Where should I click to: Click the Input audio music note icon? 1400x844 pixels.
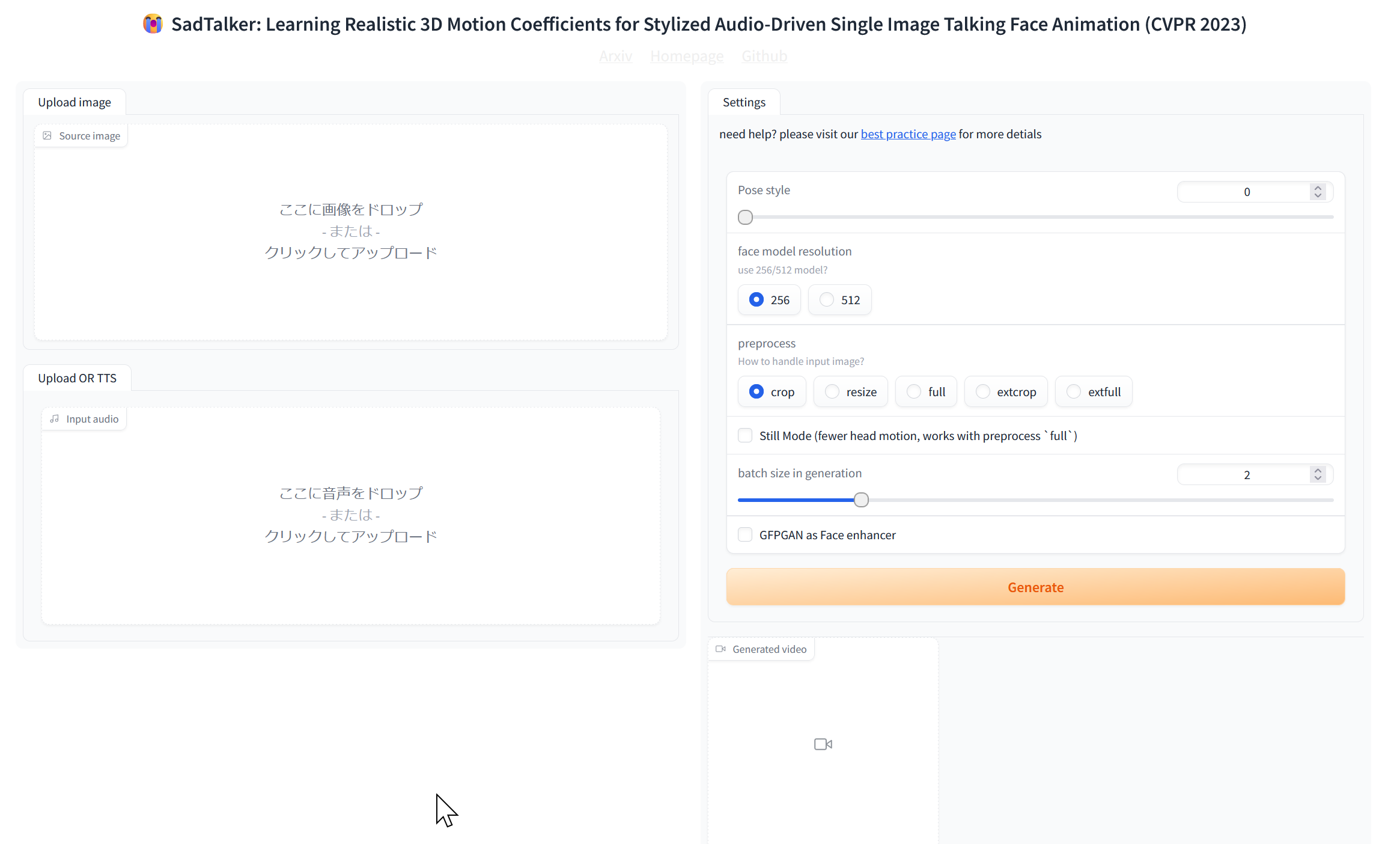pos(54,419)
